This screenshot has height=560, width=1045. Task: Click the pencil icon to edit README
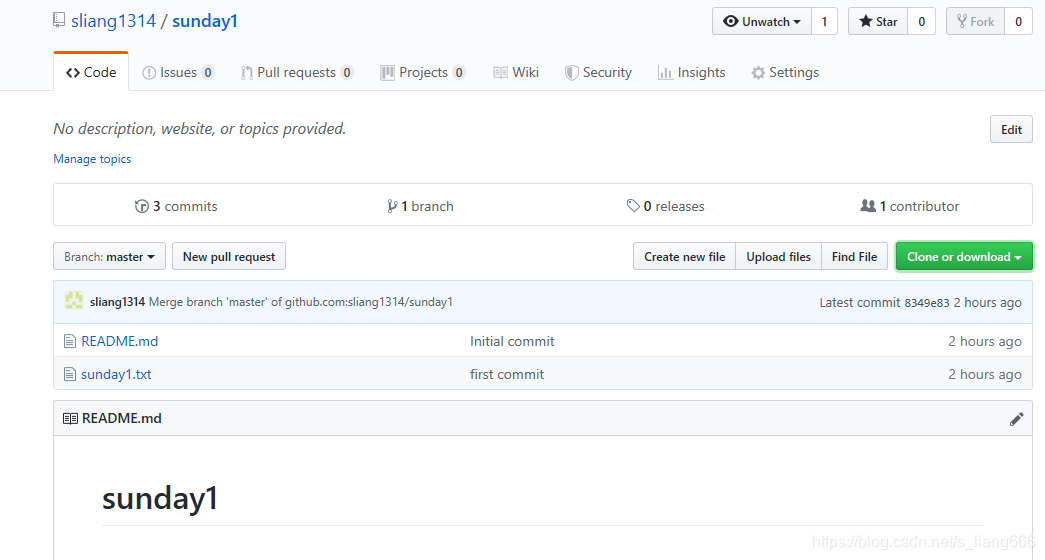(1016, 419)
